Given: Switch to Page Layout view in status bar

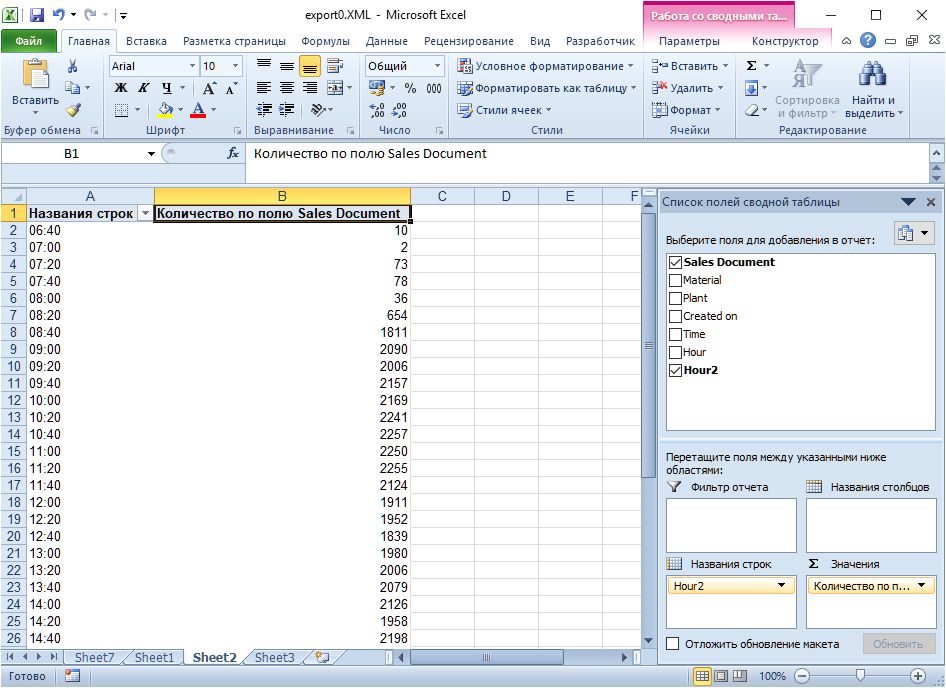Looking at the screenshot, I should point(722,676).
